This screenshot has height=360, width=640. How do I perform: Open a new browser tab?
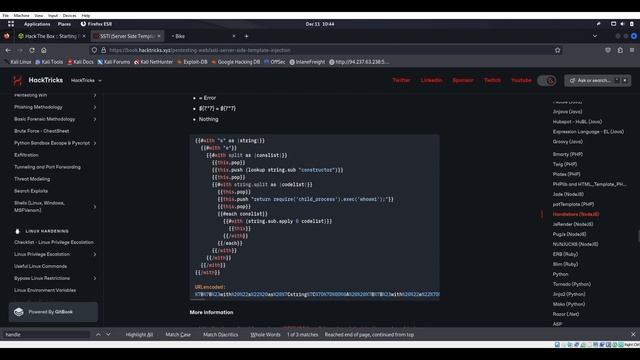(x=246, y=36)
